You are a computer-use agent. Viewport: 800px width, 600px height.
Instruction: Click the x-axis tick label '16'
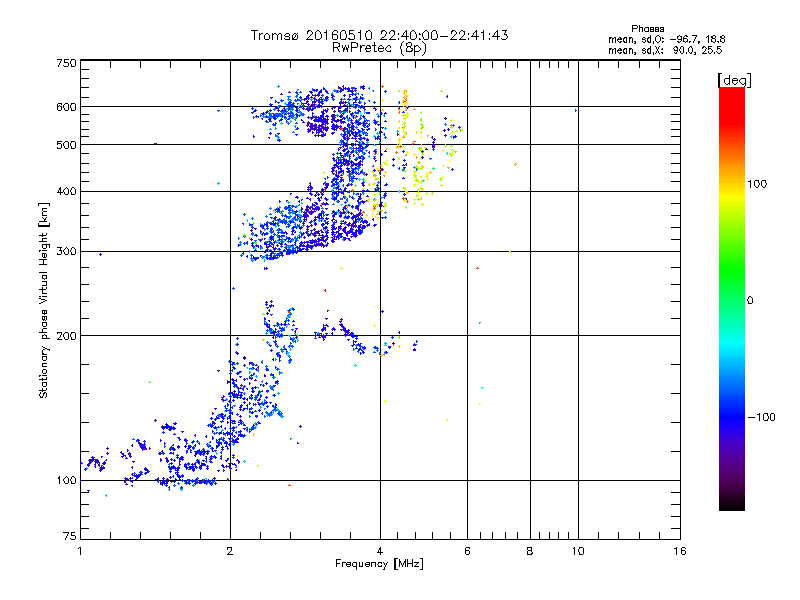tap(680, 551)
